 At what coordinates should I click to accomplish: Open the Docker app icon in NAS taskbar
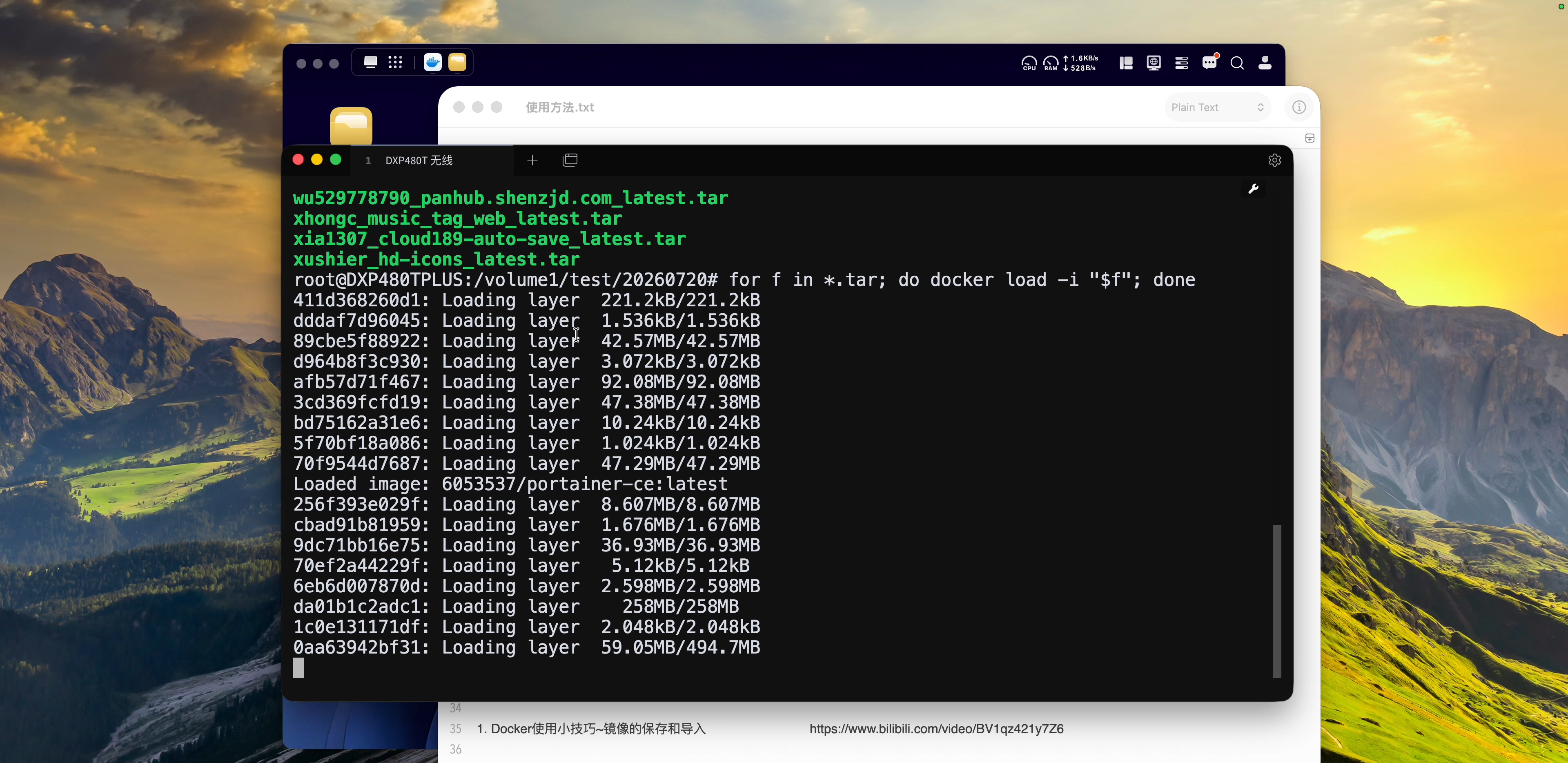click(x=432, y=63)
